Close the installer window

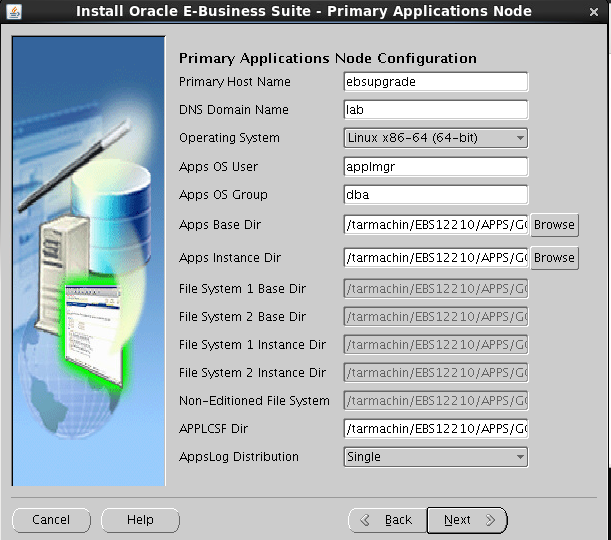pos(593,12)
